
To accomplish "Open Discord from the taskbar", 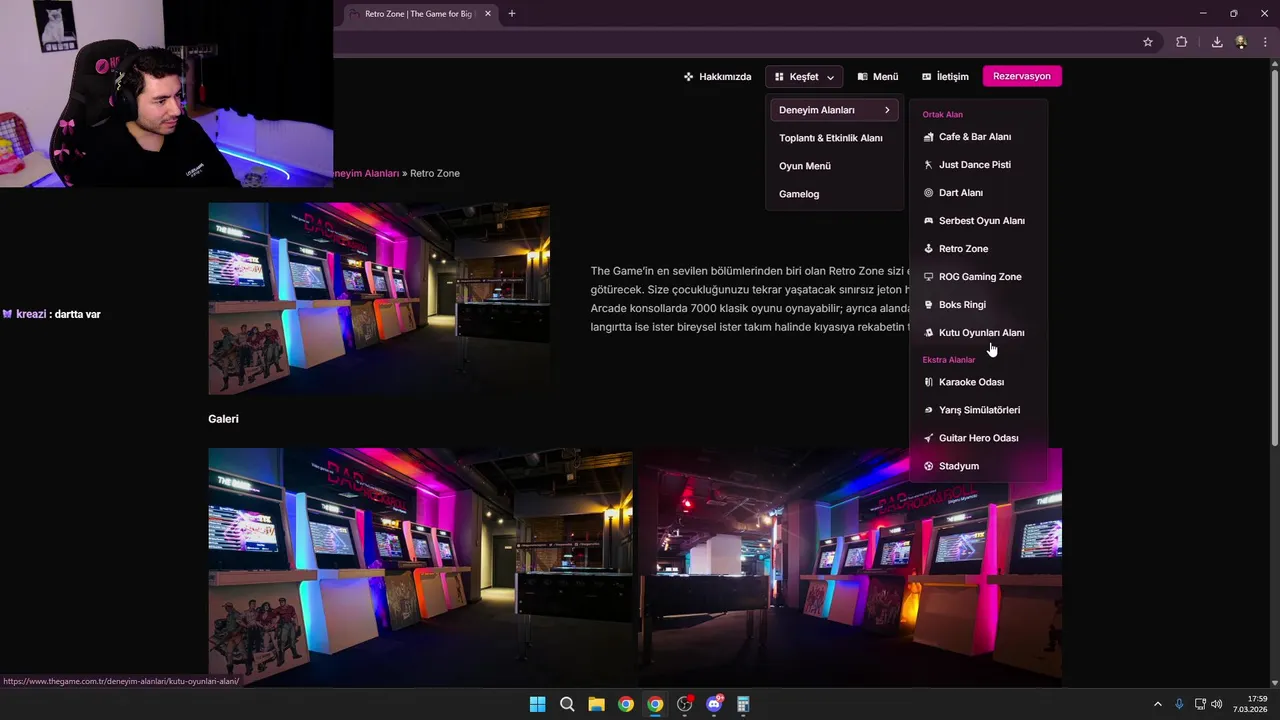I will (714, 704).
